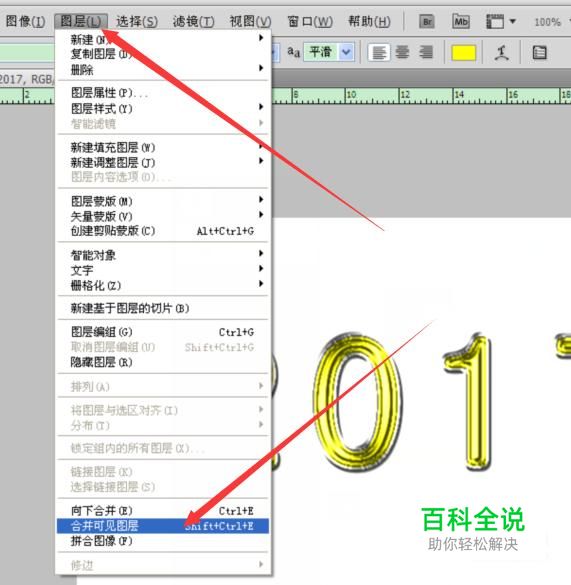Screen dimensions: 571x585
Task: Launch Adobe Bridge with the Br icon
Action: [427, 22]
